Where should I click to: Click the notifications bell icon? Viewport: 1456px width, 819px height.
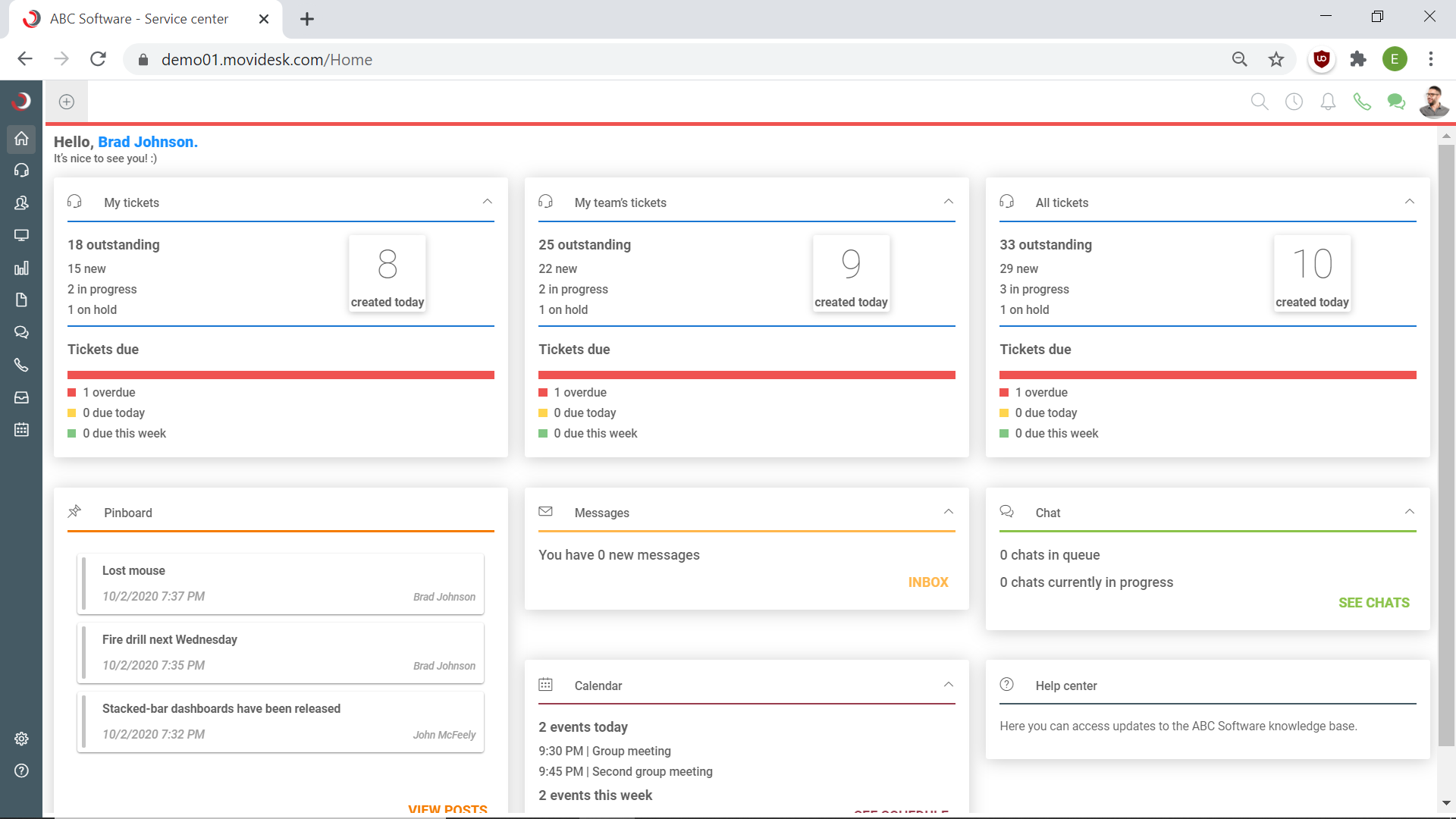point(1328,102)
